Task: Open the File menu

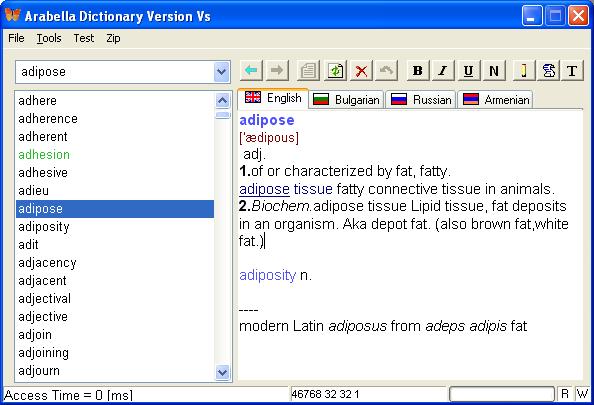Action: (x=16, y=38)
